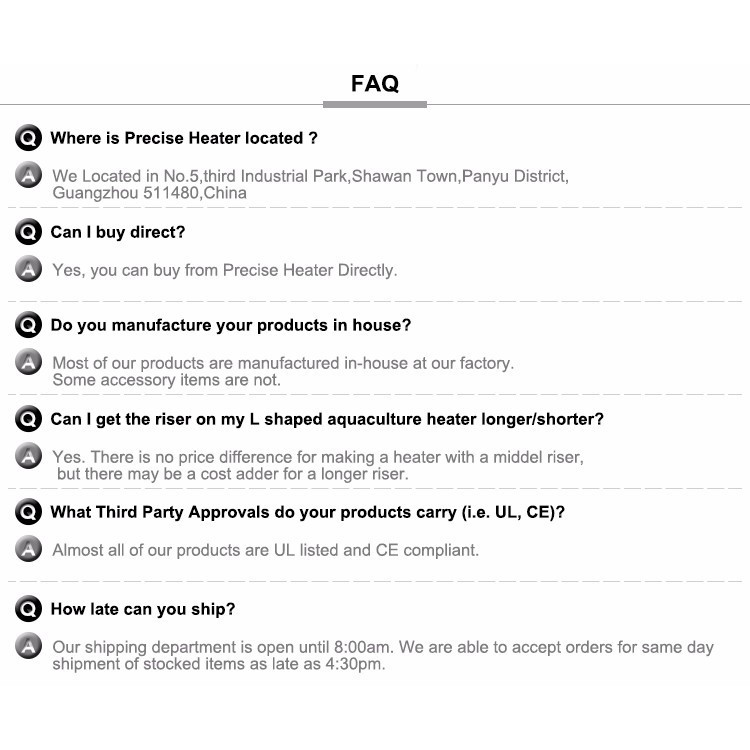Select the A icon beside the shipping department answer
This screenshot has width=750, height=750.
click(28, 646)
